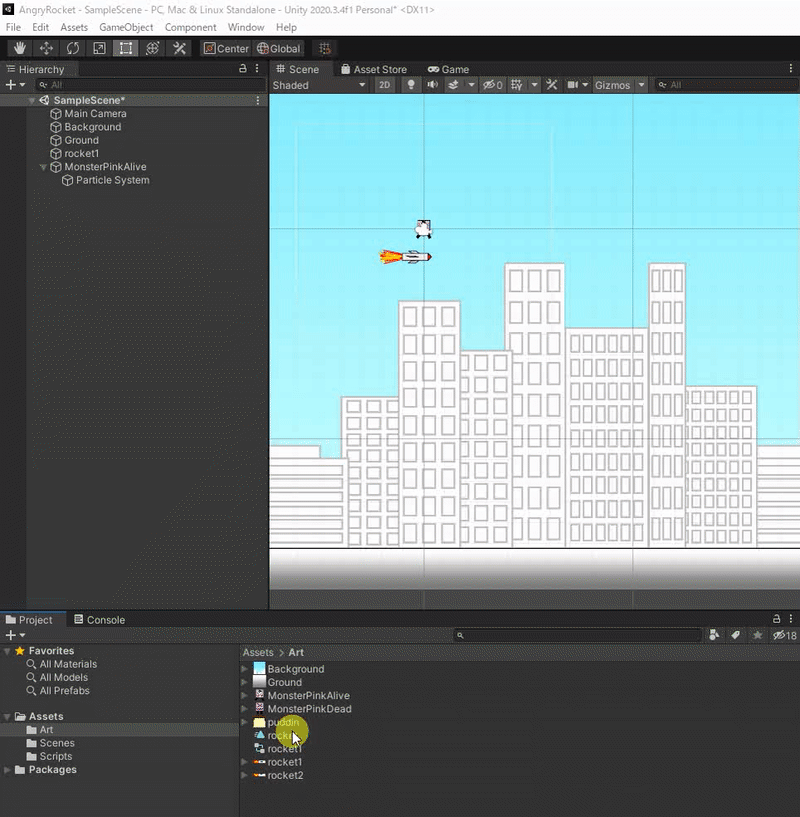This screenshot has height=817, width=800.
Task: Choose the Rotate tool
Action: (x=73, y=48)
